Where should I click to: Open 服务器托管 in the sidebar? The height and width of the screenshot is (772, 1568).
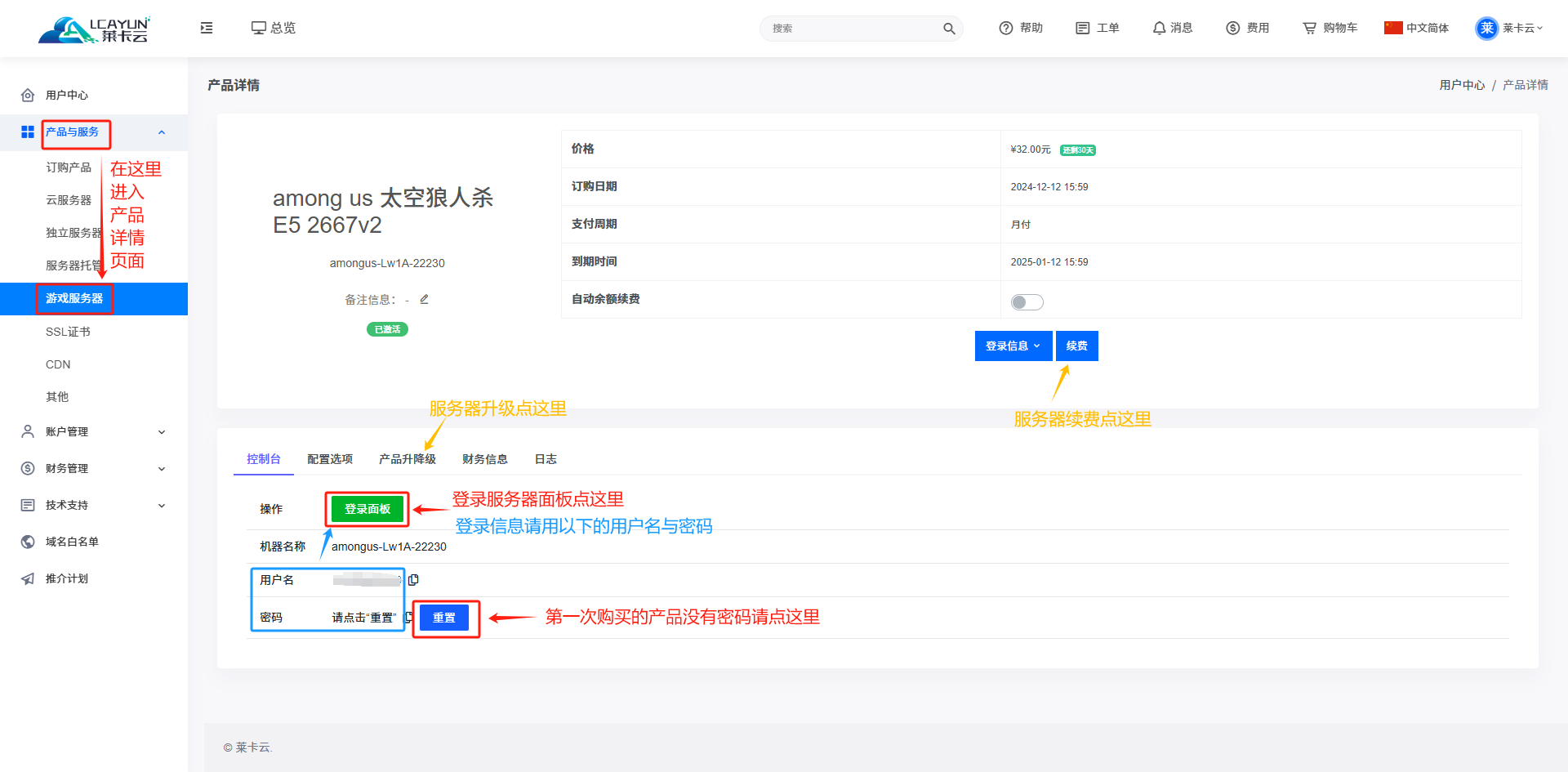(x=74, y=266)
